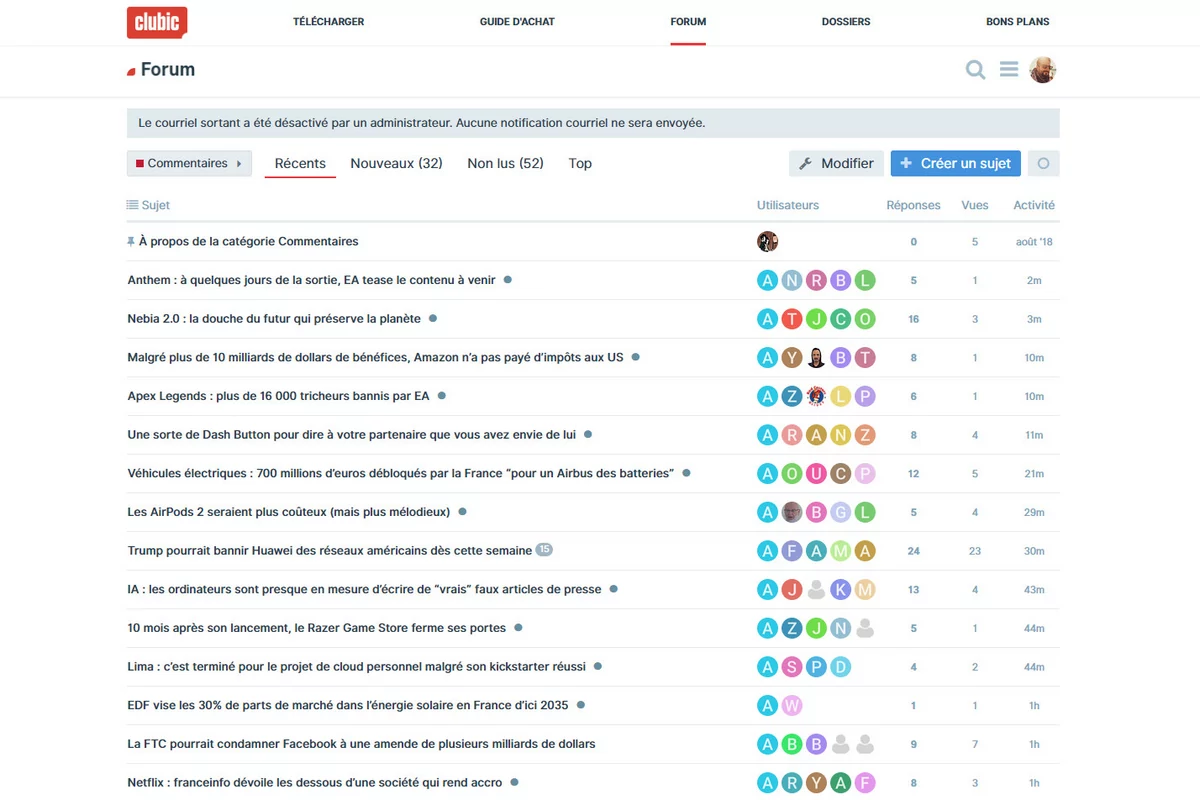Sort by the Activité column header
Image resolution: width=1200 pixels, height=800 pixels.
(1034, 205)
